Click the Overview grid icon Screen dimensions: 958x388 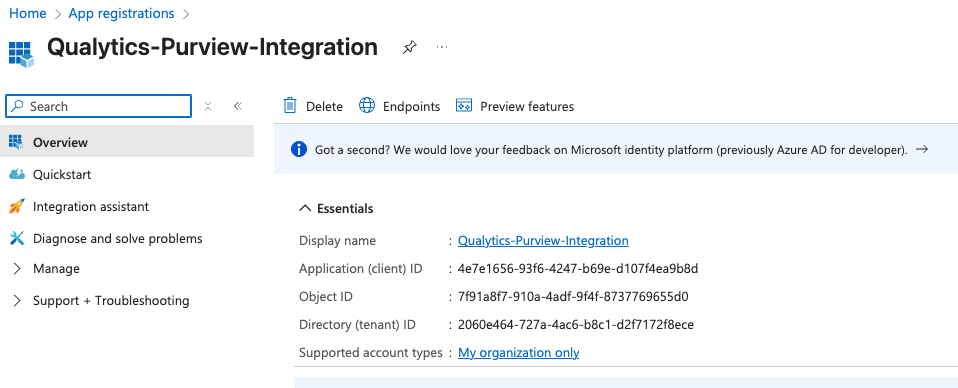click(16, 142)
